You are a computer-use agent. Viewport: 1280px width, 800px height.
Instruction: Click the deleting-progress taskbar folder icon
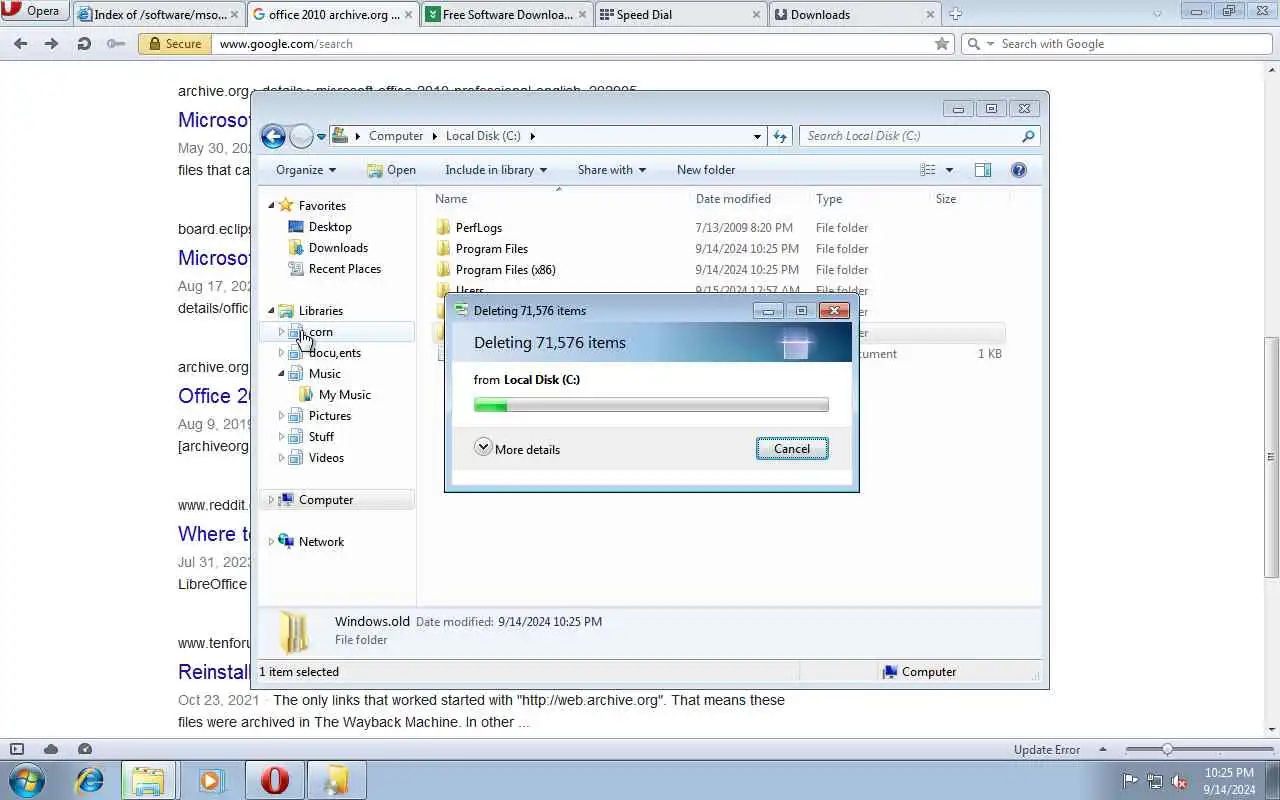click(x=336, y=780)
